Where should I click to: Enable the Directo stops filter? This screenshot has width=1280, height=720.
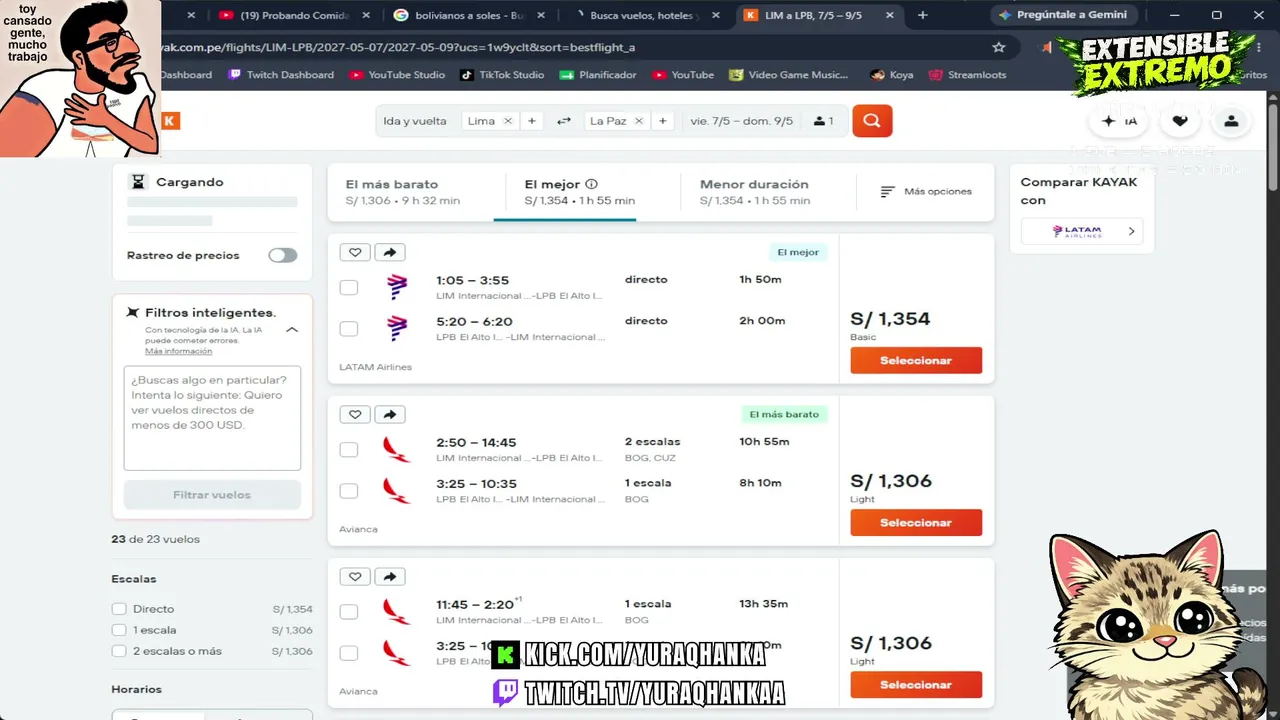(119, 609)
